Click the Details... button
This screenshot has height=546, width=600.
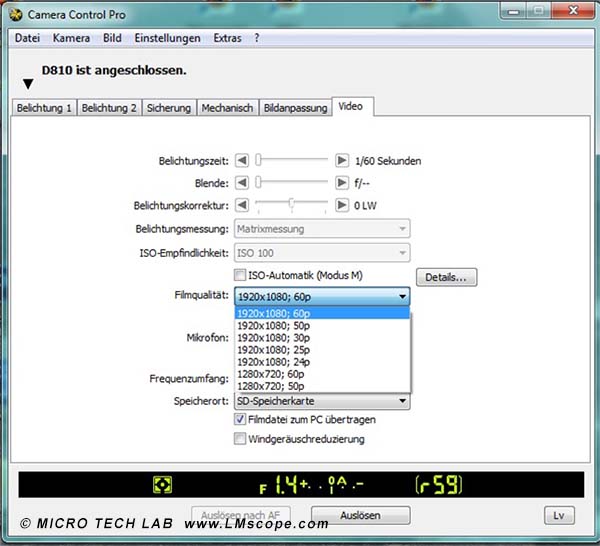(446, 277)
